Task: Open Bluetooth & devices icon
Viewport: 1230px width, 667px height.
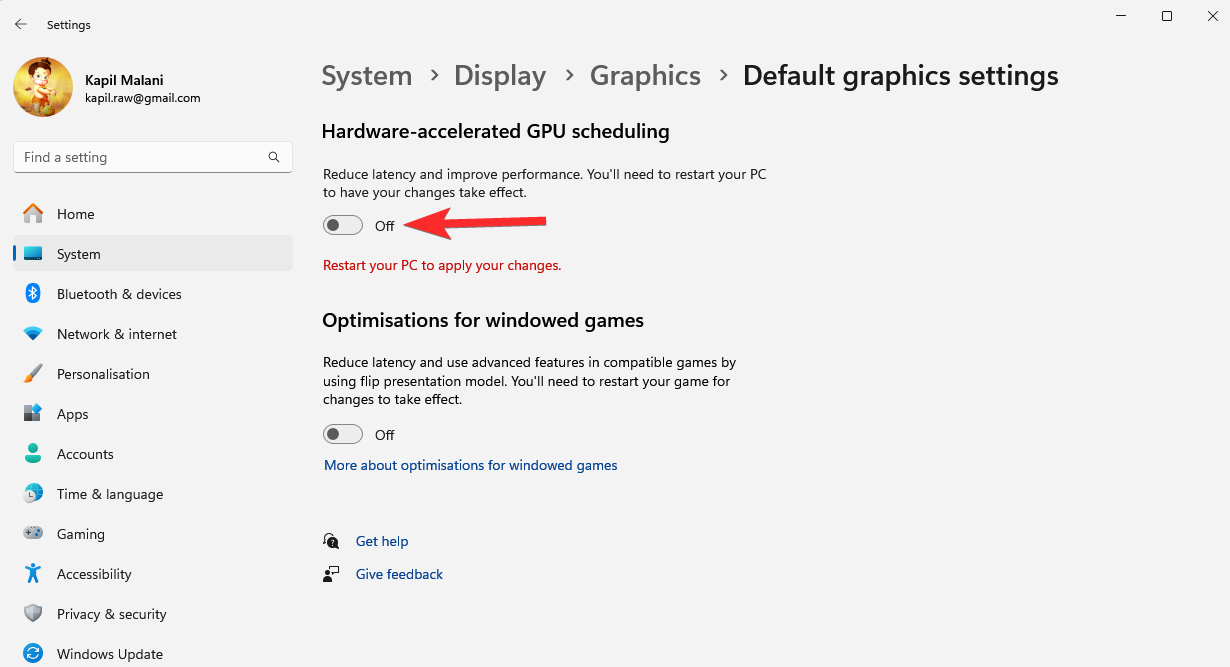Action: [x=33, y=294]
